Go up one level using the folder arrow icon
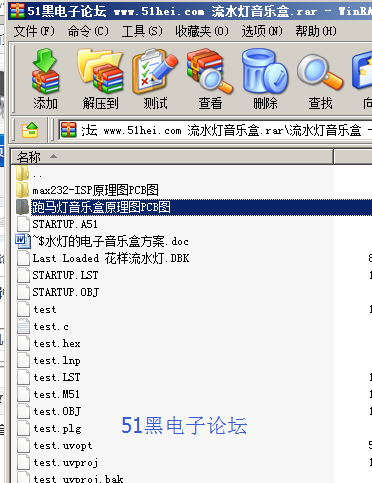The height and width of the screenshot is (483, 372). tap(30, 130)
